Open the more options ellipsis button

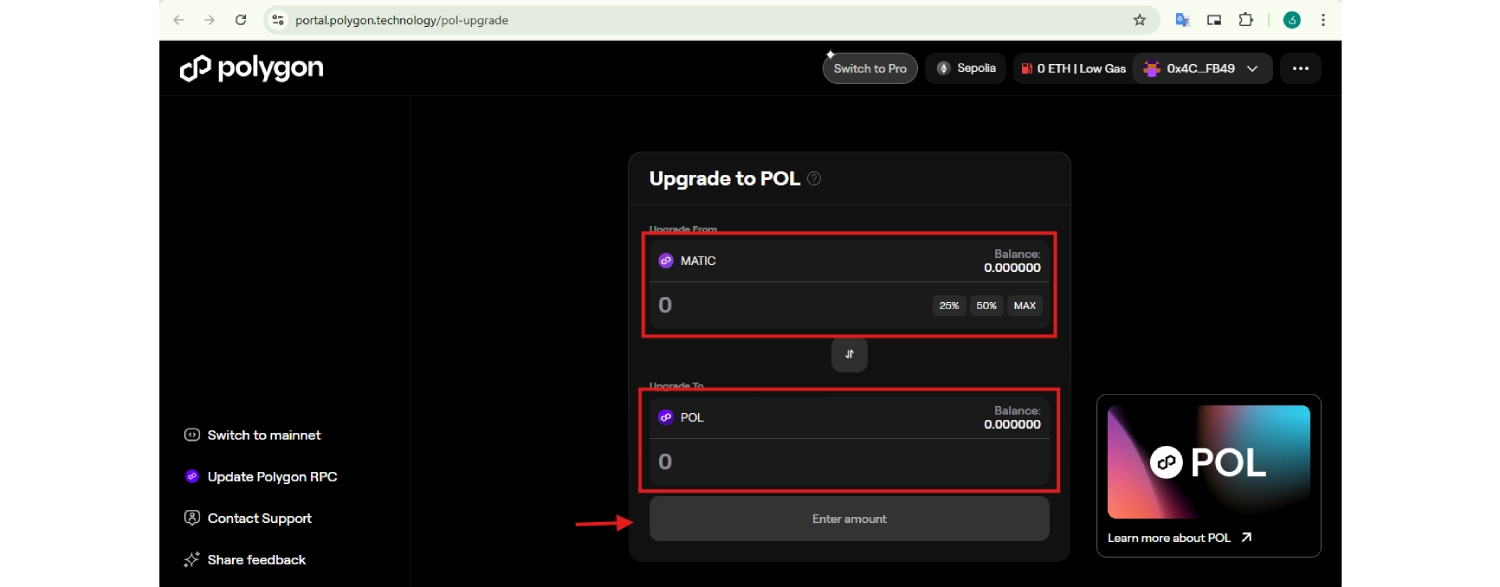coord(1300,68)
